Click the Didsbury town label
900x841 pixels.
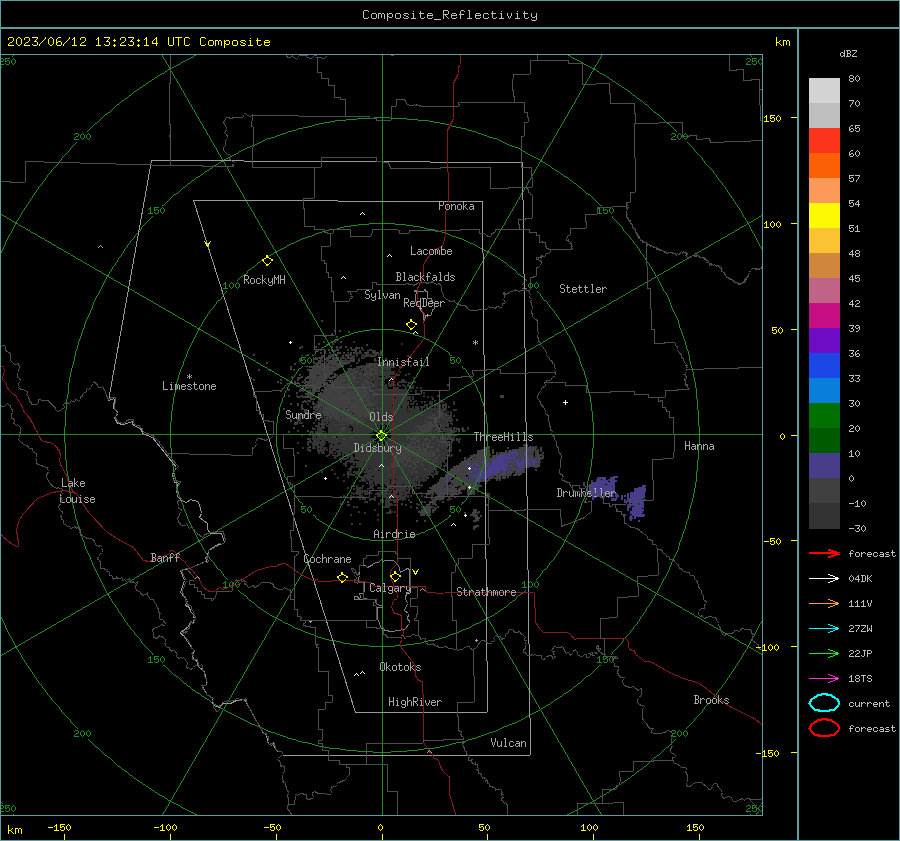(377, 448)
